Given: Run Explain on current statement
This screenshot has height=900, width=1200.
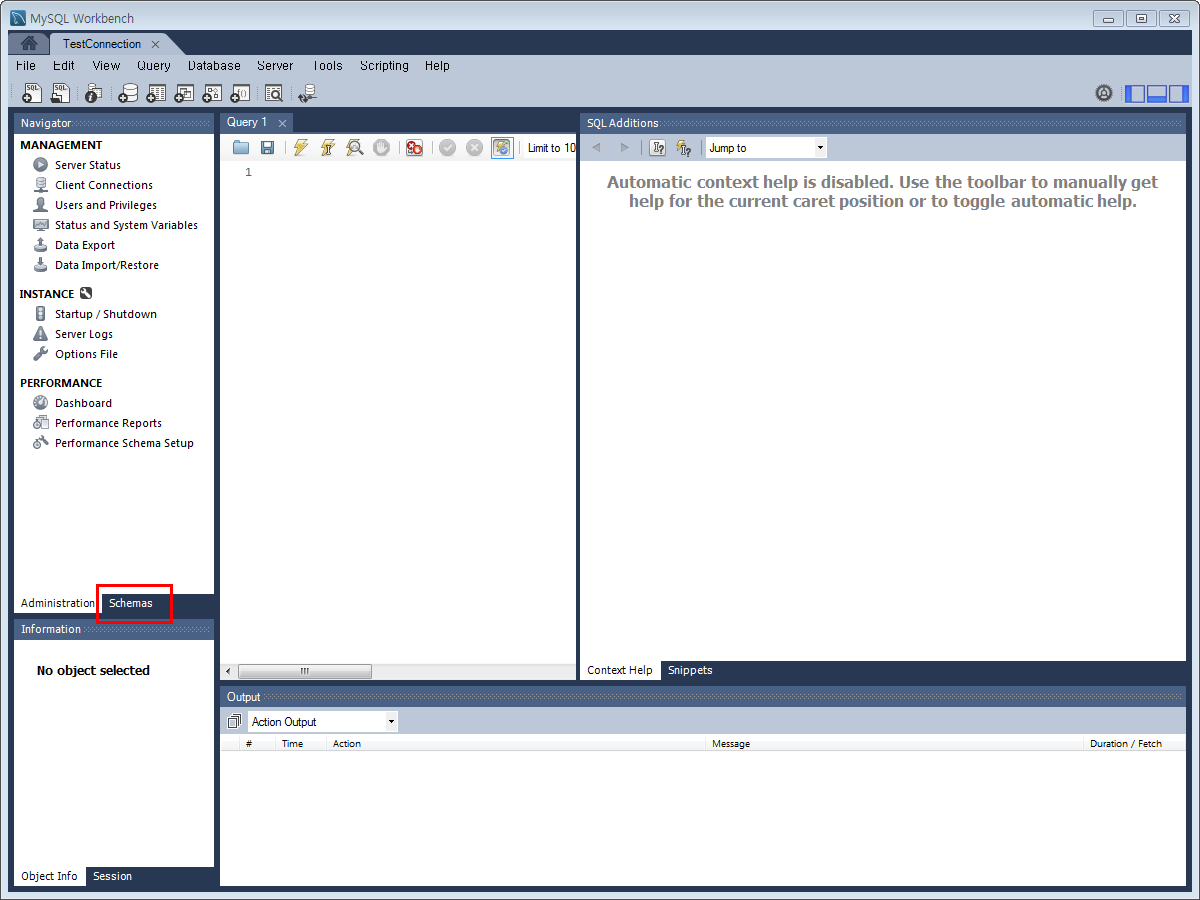Looking at the screenshot, I should 354,148.
